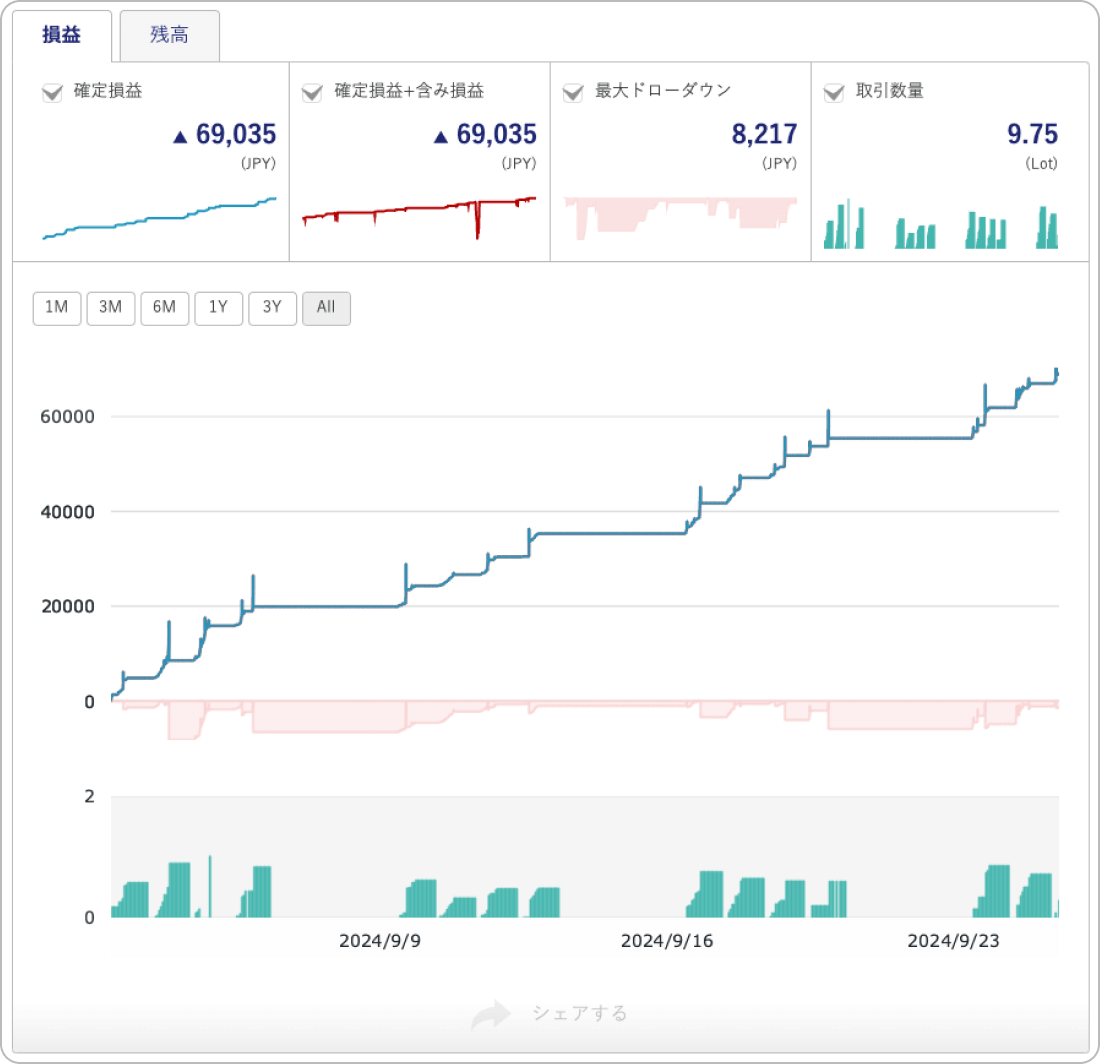1100x1064 pixels.
Task: Click the 9.75 Lot value
Action: click(x=1032, y=134)
